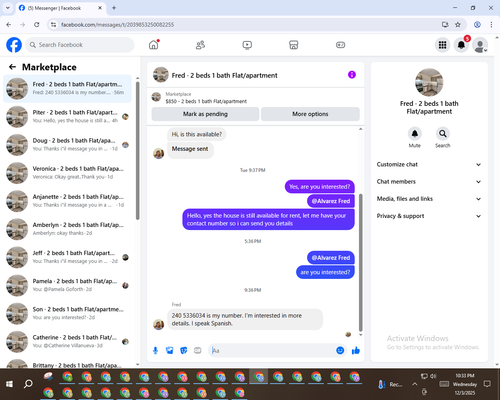Click the 'Yes, are you interested?' message
Viewport: 500px width, 400px height.
click(x=319, y=187)
